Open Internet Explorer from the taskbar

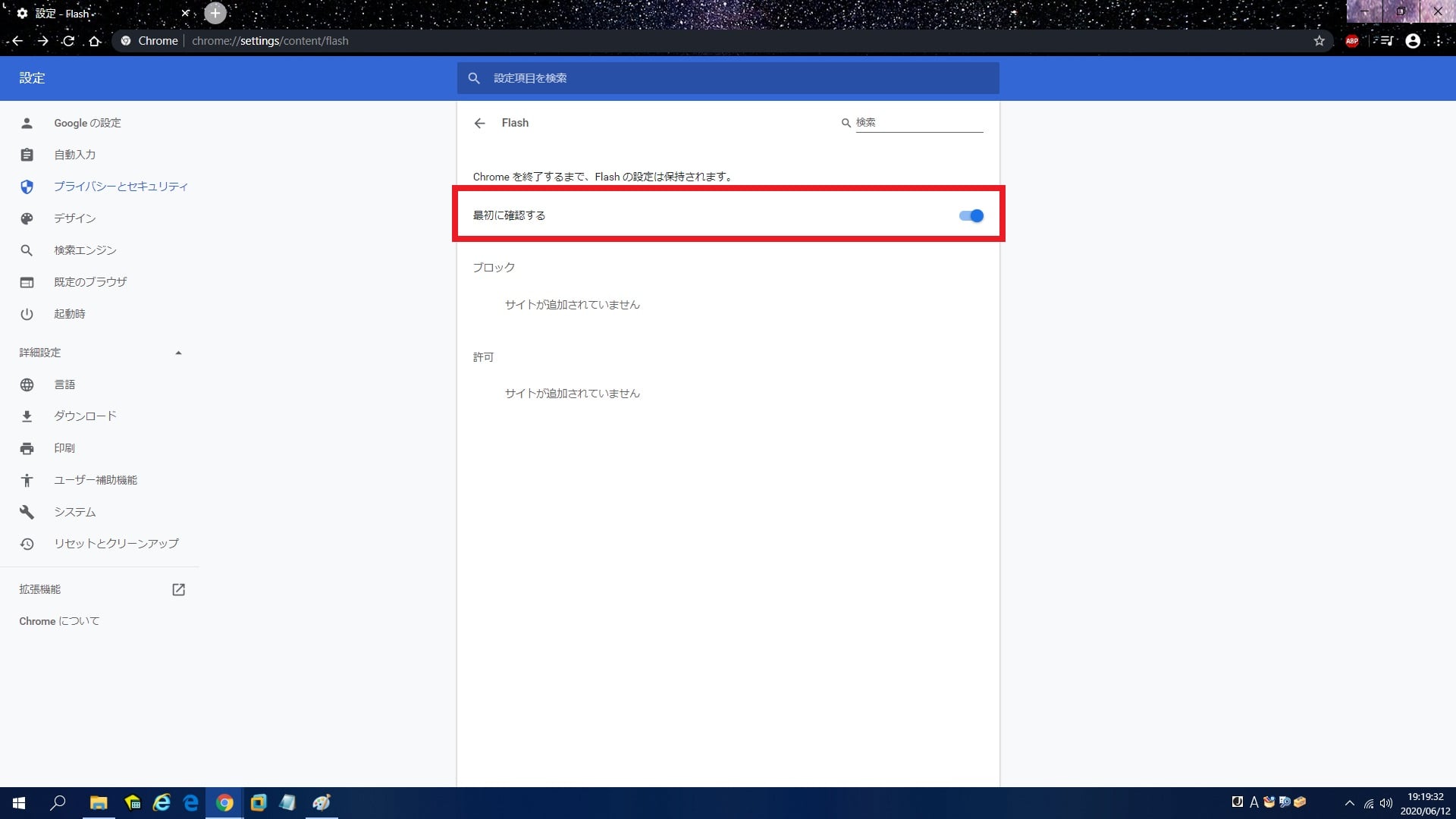[162, 803]
